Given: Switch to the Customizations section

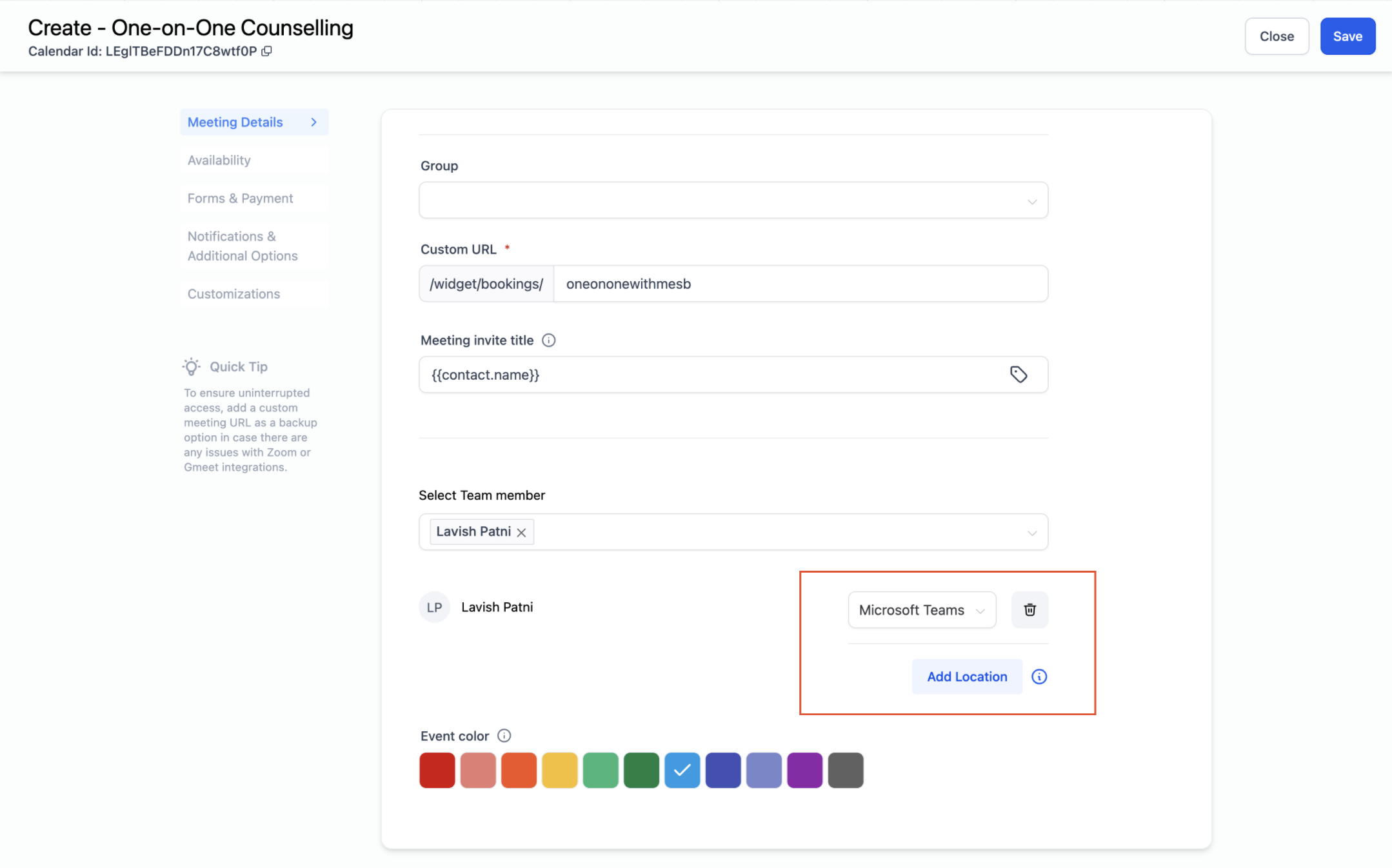Looking at the screenshot, I should (x=234, y=294).
